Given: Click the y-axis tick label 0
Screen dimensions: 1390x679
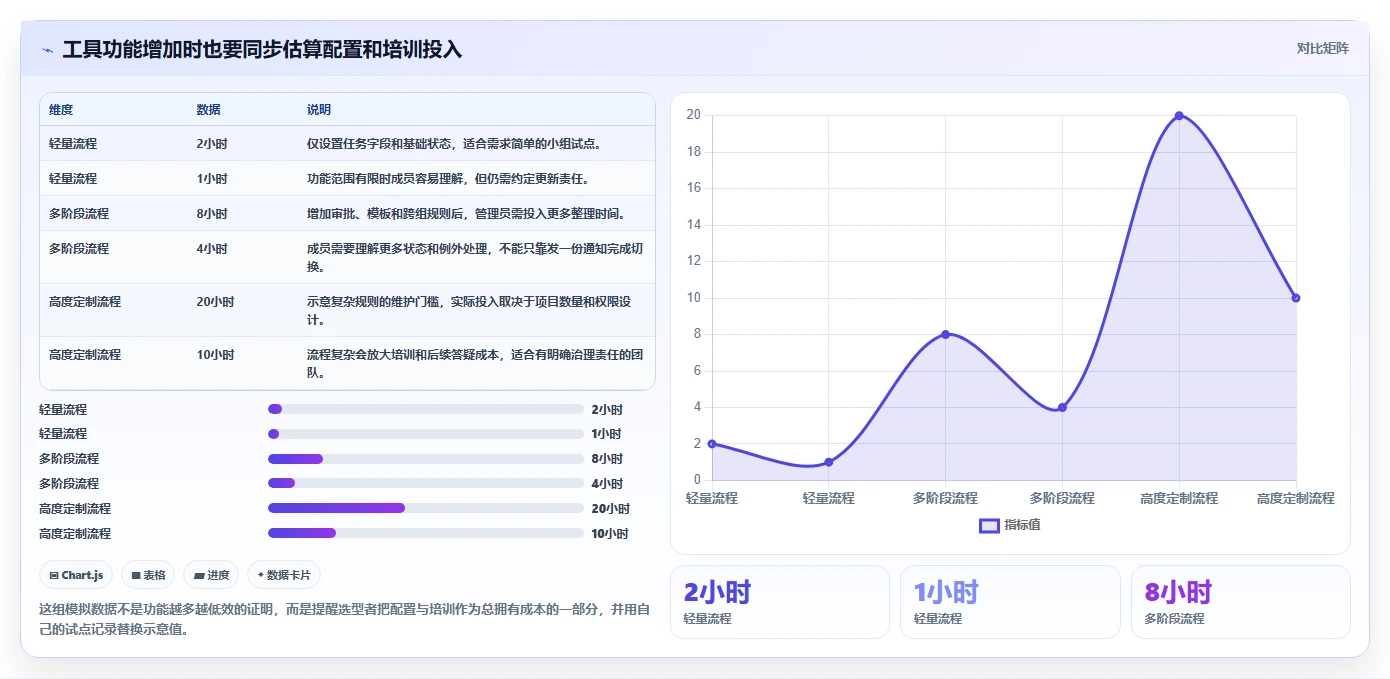Looking at the screenshot, I should 696,480.
